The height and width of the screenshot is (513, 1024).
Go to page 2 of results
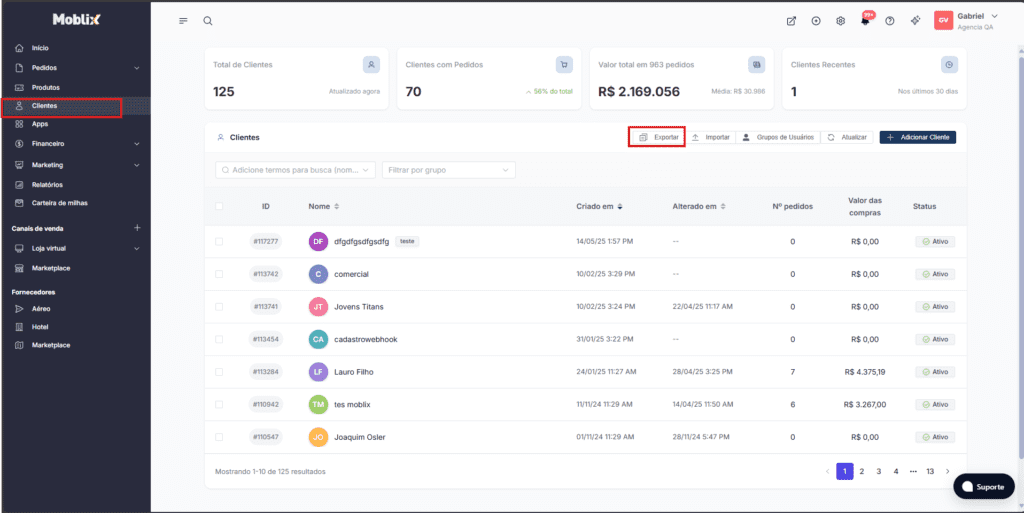click(x=861, y=471)
